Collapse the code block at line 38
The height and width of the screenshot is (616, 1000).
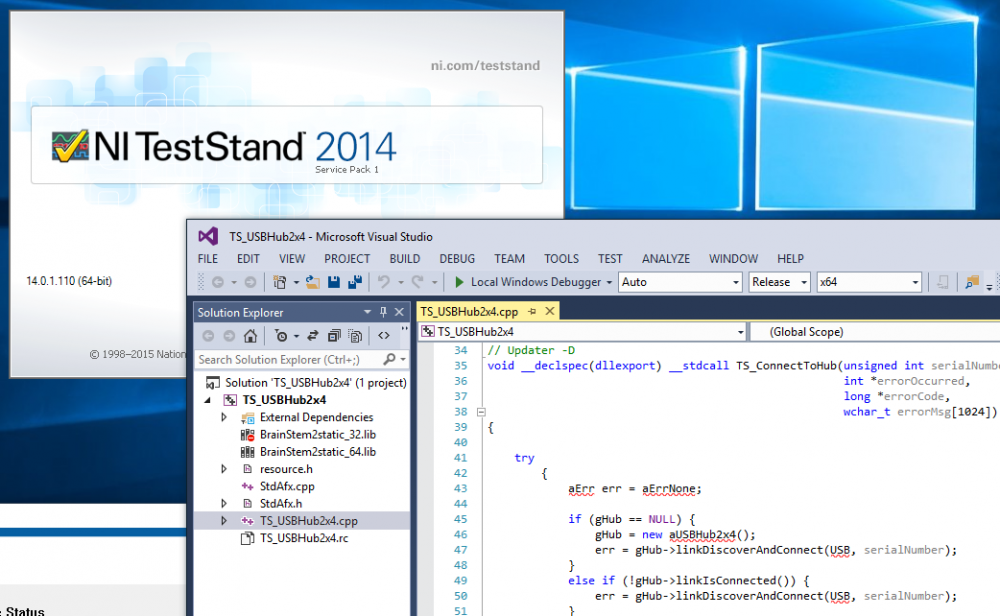[481, 411]
